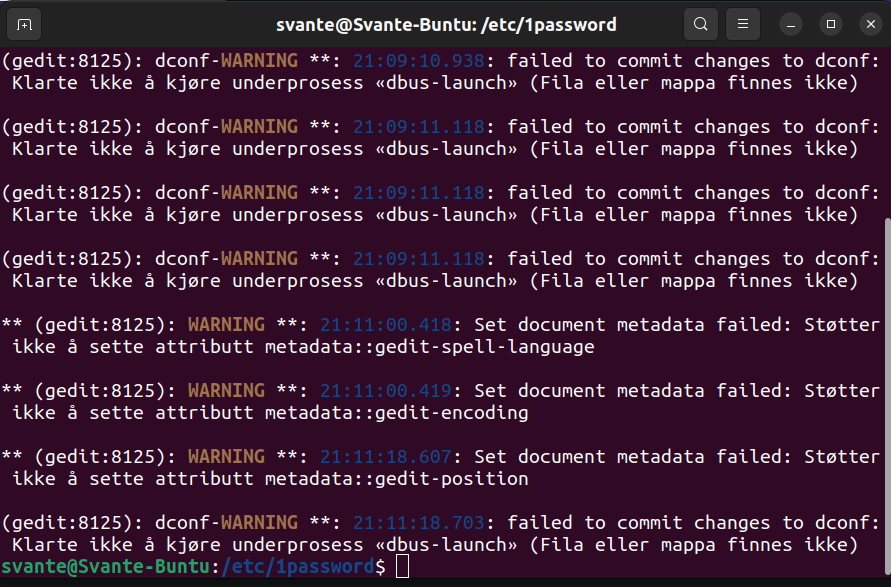Viewport: 891px width, 587px height.
Task: Click the block cursor at the prompt
Action: [402, 567]
